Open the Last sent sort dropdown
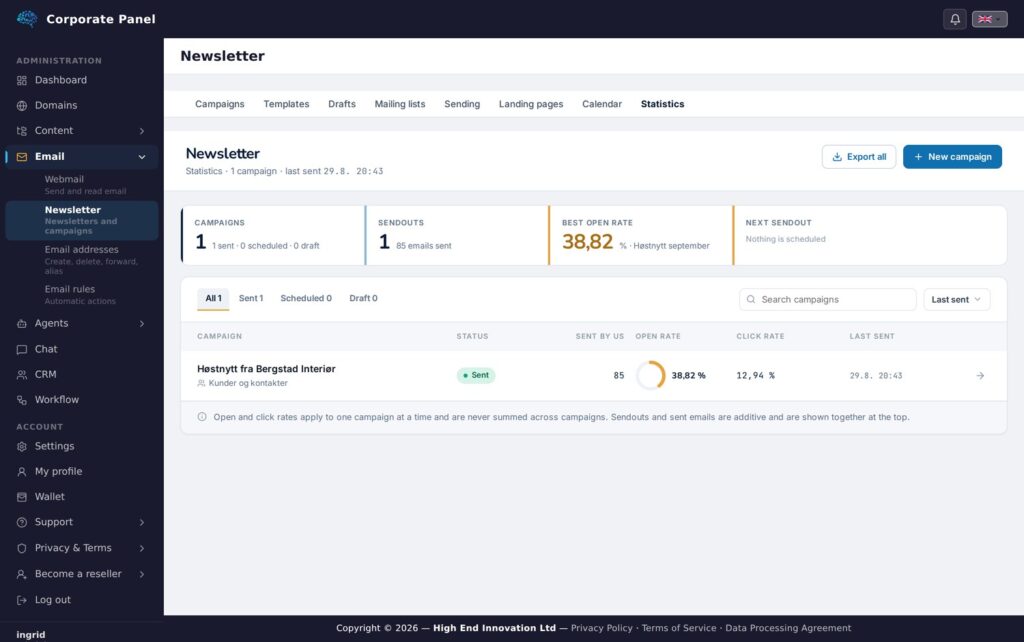 [x=956, y=299]
